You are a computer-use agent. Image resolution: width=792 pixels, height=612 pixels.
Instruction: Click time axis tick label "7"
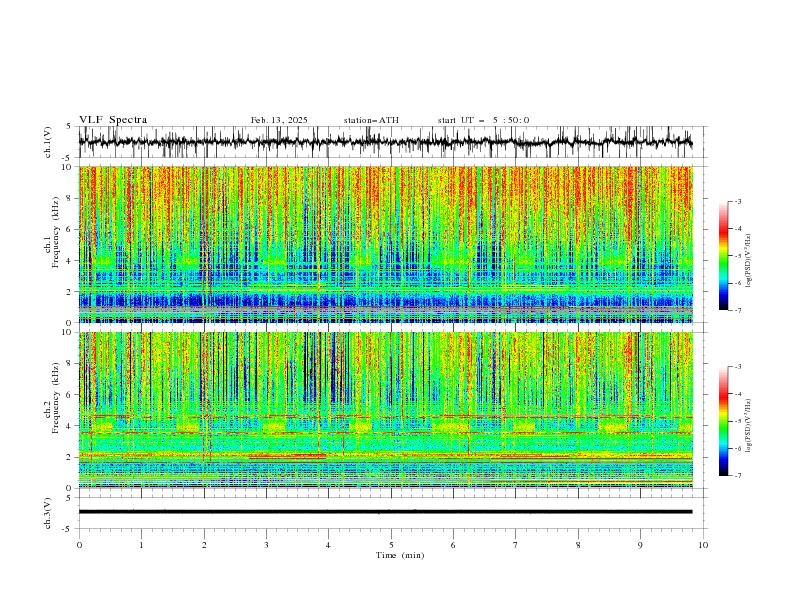coord(516,545)
